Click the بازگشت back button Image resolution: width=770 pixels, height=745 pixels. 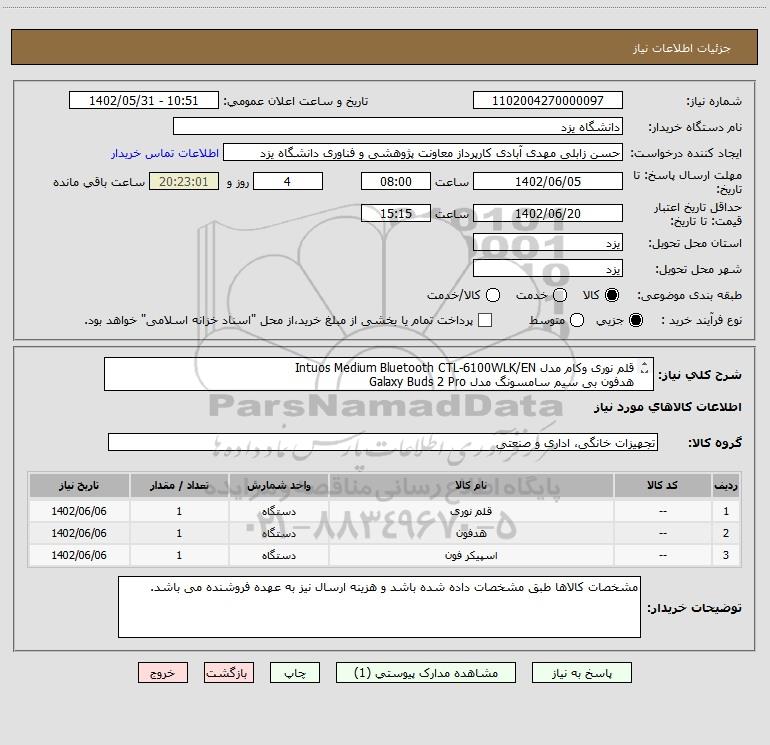[x=229, y=672]
